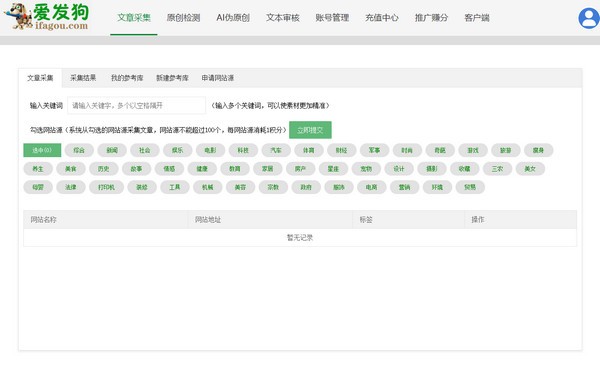Focus the 输入关键词 keyword input field
The image size is (600, 372).
pos(136,105)
